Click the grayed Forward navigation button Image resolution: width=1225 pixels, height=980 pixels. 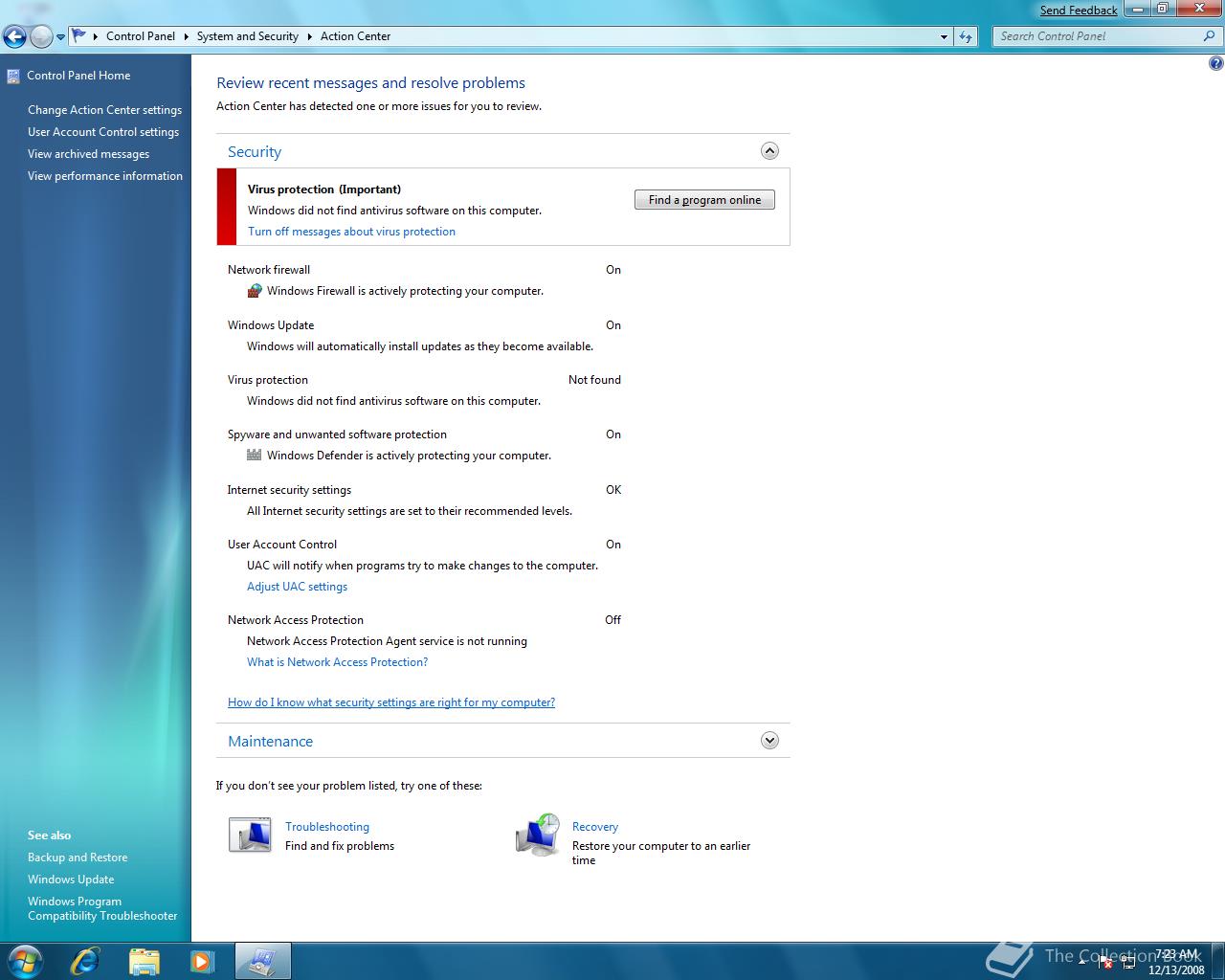(x=41, y=36)
